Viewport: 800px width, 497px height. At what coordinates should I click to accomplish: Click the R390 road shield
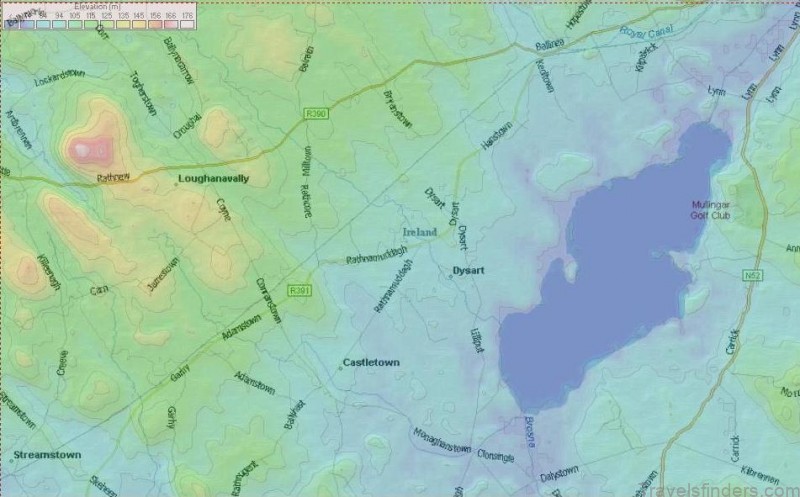click(x=316, y=113)
